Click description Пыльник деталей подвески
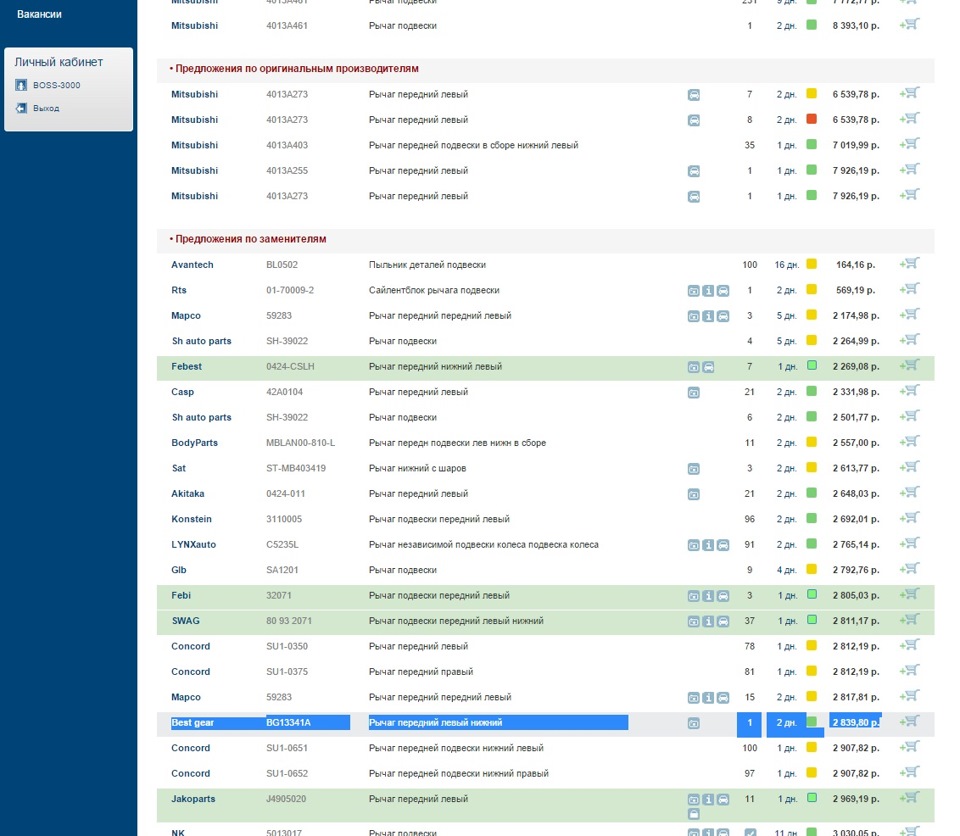This screenshot has height=836, width=960. pyautogui.click(x=427, y=265)
